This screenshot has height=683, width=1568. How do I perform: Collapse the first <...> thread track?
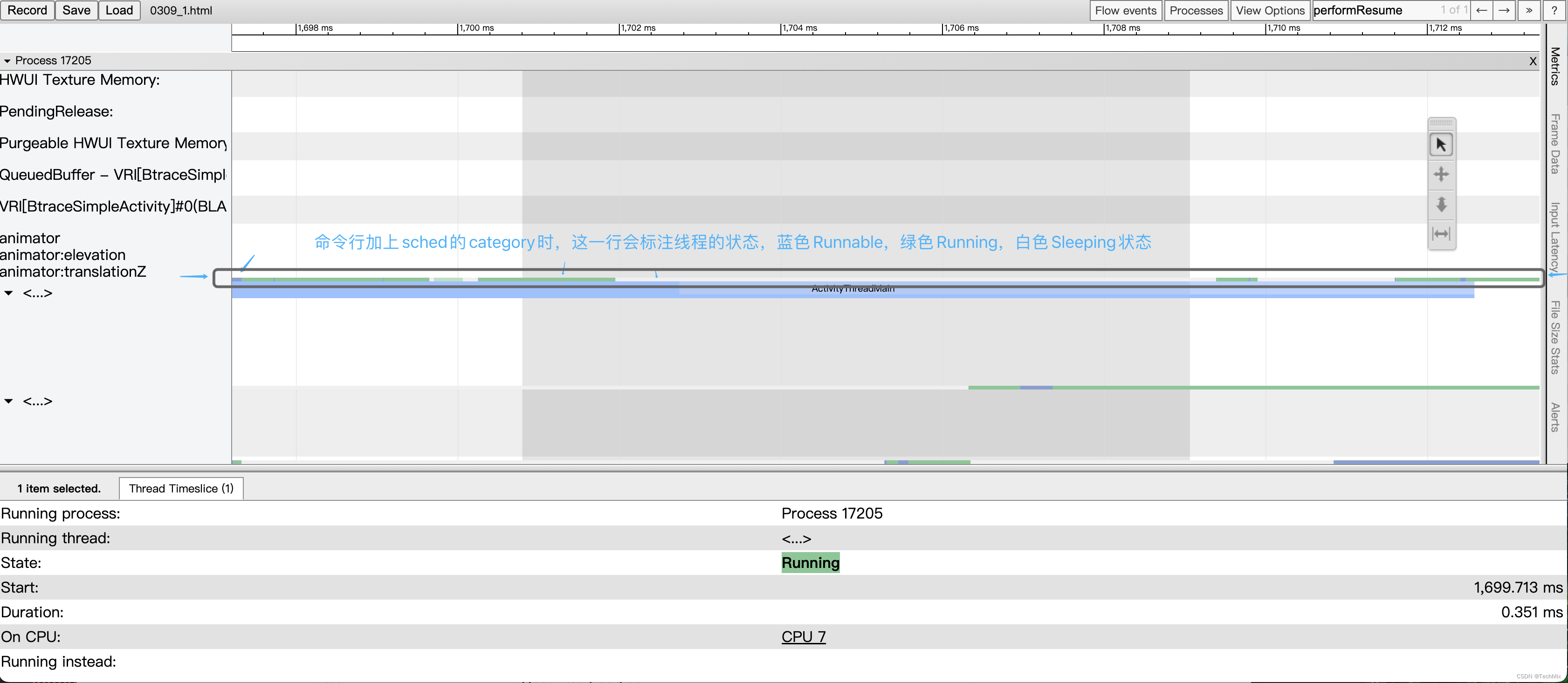(8, 293)
